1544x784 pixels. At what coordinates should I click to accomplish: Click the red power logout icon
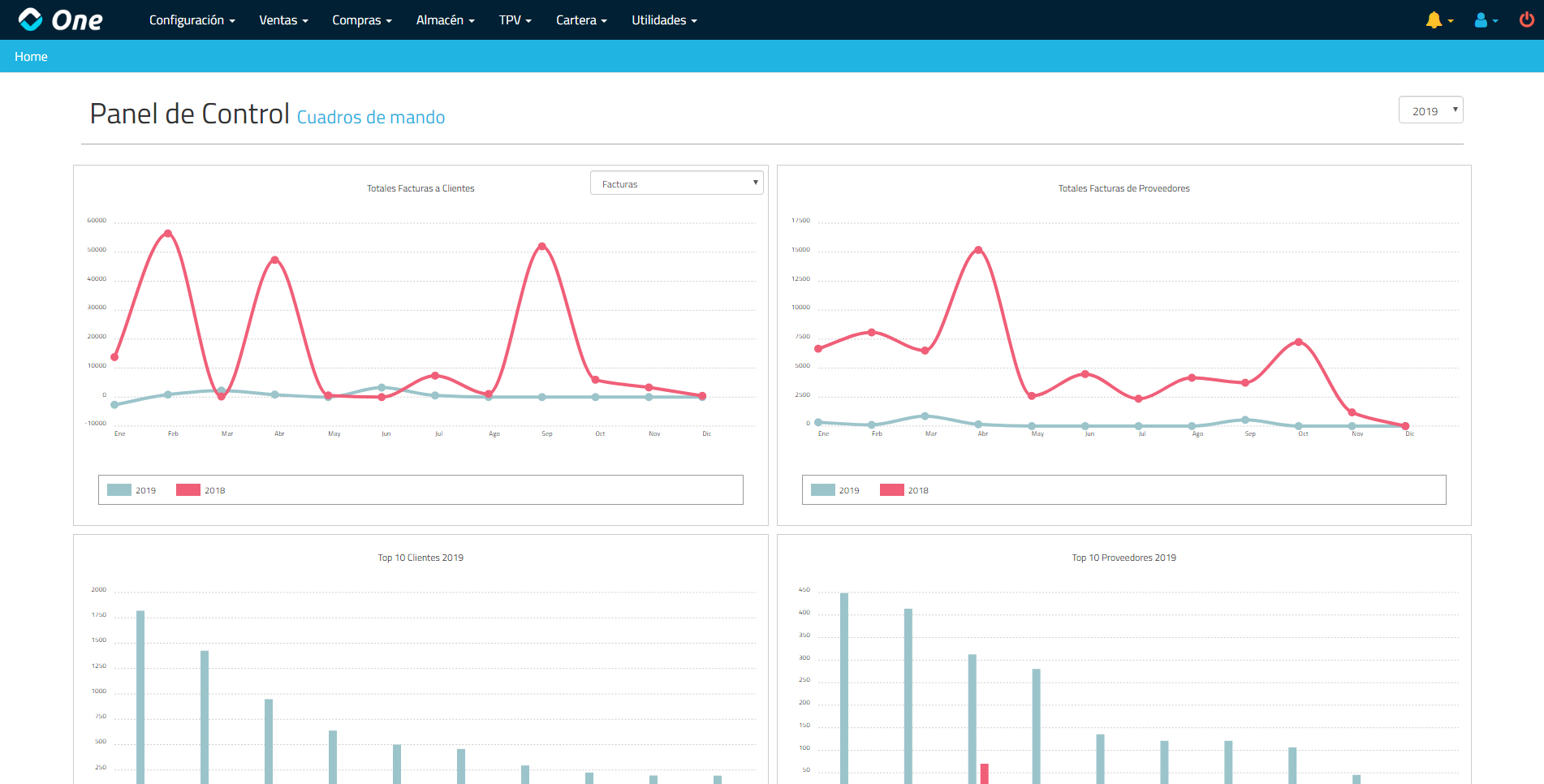(1526, 19)
